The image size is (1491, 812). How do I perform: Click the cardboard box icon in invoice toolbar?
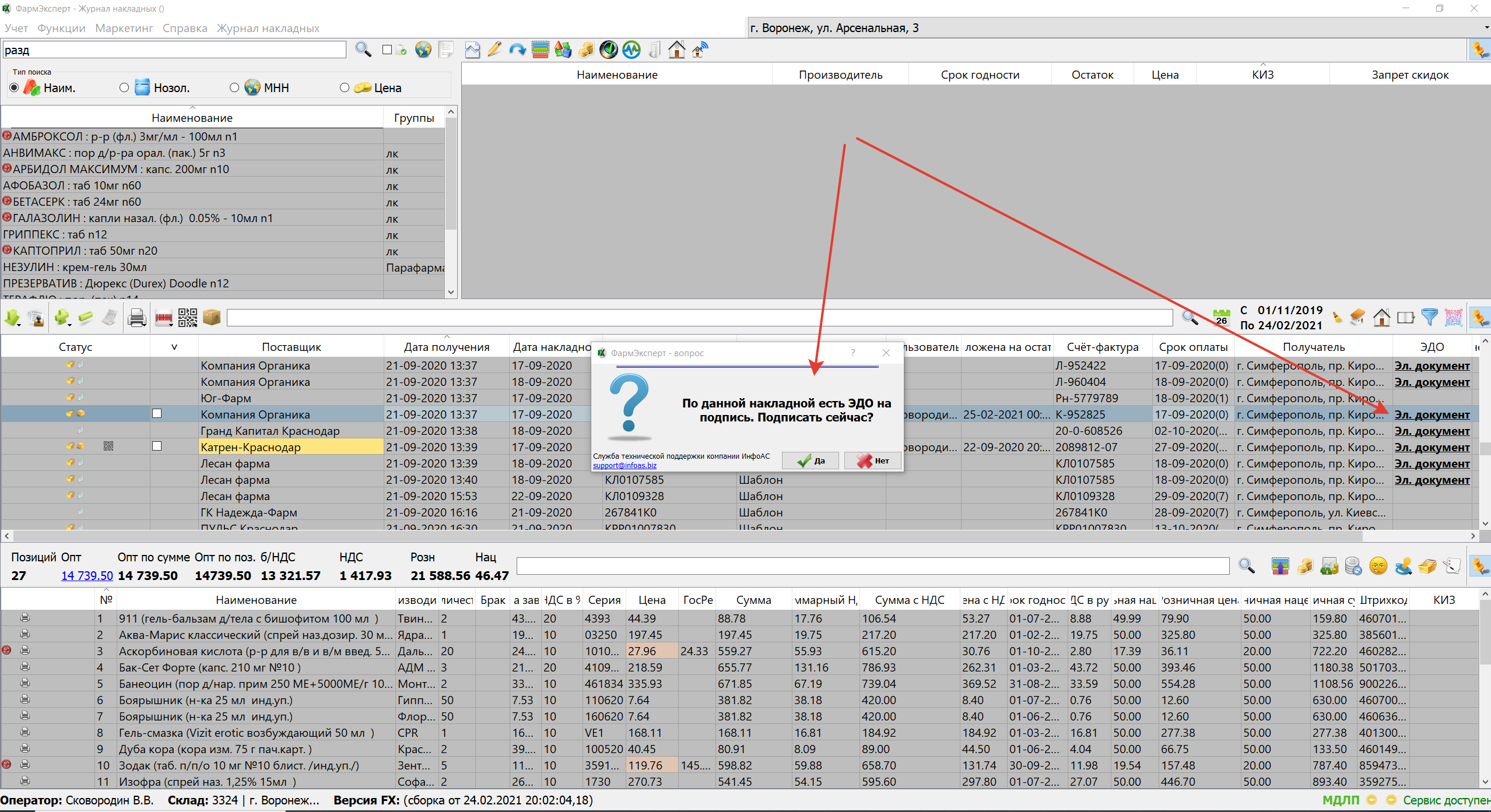[212, 318]
